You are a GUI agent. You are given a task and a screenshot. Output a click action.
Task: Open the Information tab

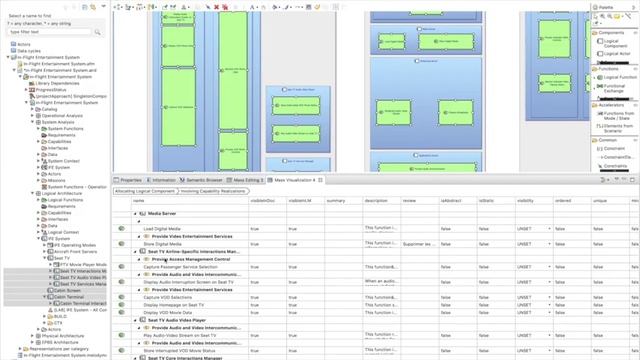(161, 180)
